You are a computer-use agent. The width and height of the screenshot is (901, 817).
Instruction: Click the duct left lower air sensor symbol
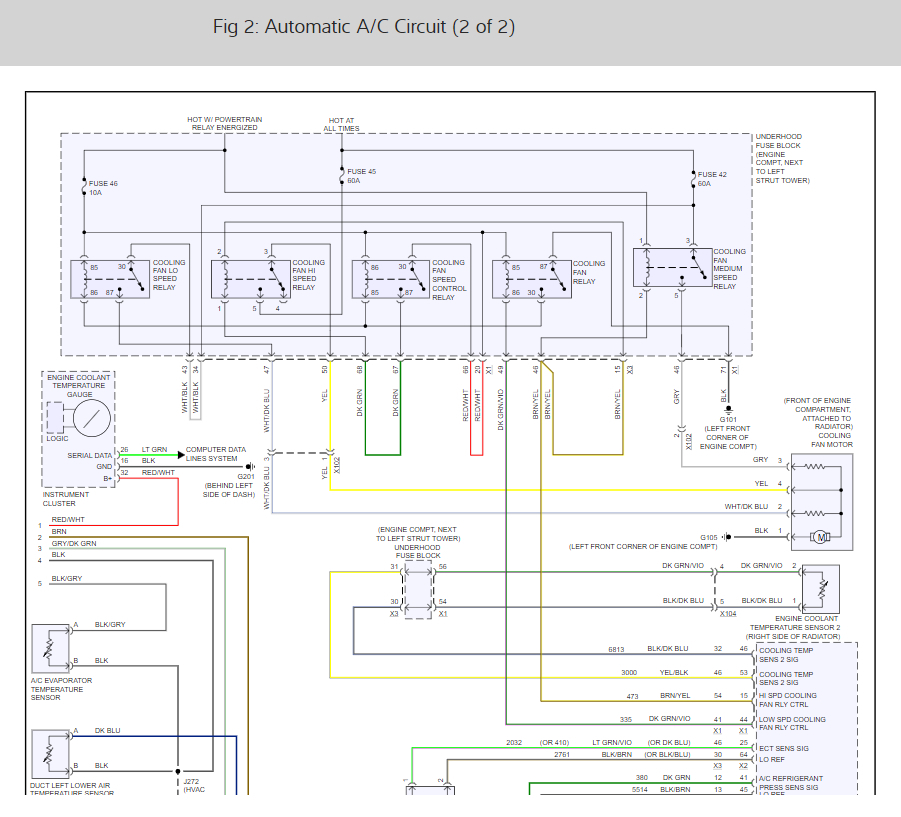(51, 754)
